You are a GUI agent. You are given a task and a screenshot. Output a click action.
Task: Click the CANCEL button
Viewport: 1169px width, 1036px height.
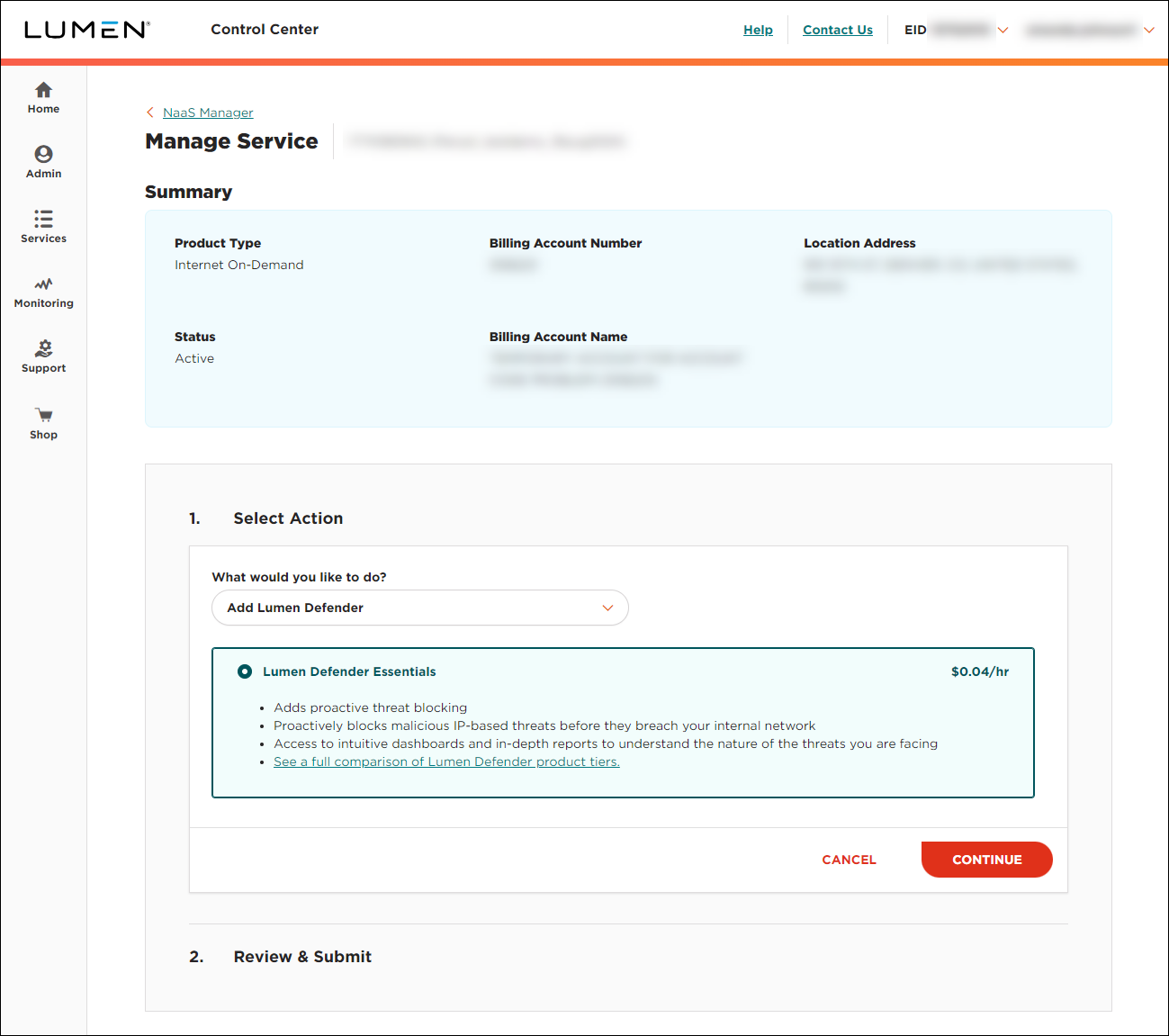click(x=849, y=860)
